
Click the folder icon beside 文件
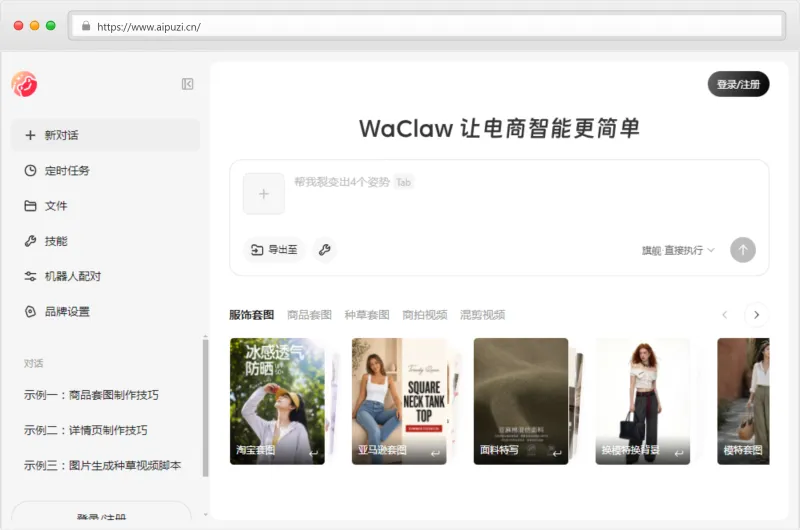[31, 206]
